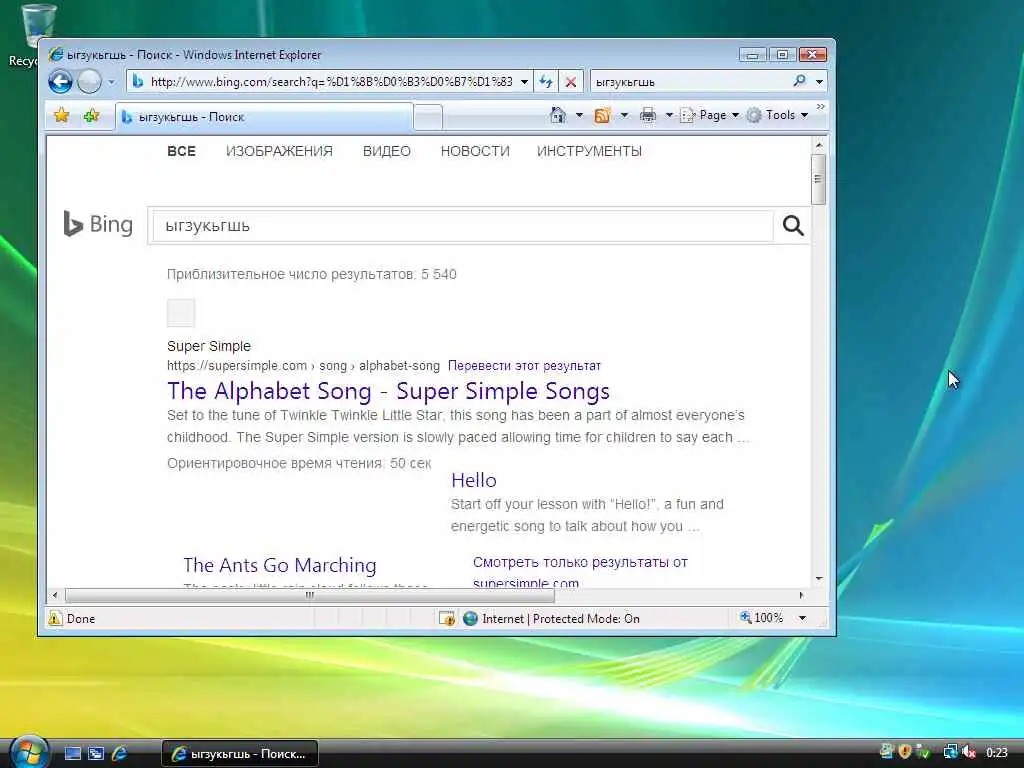Click the greyed Forward navigation button
1024x768 pixels.
coord(89,82)
